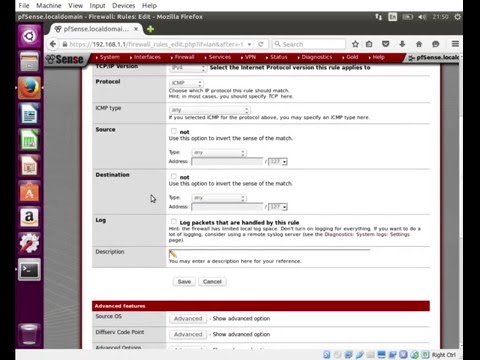Open System Settings wrench icon
480x360 pixels.
tap(29, 243)
